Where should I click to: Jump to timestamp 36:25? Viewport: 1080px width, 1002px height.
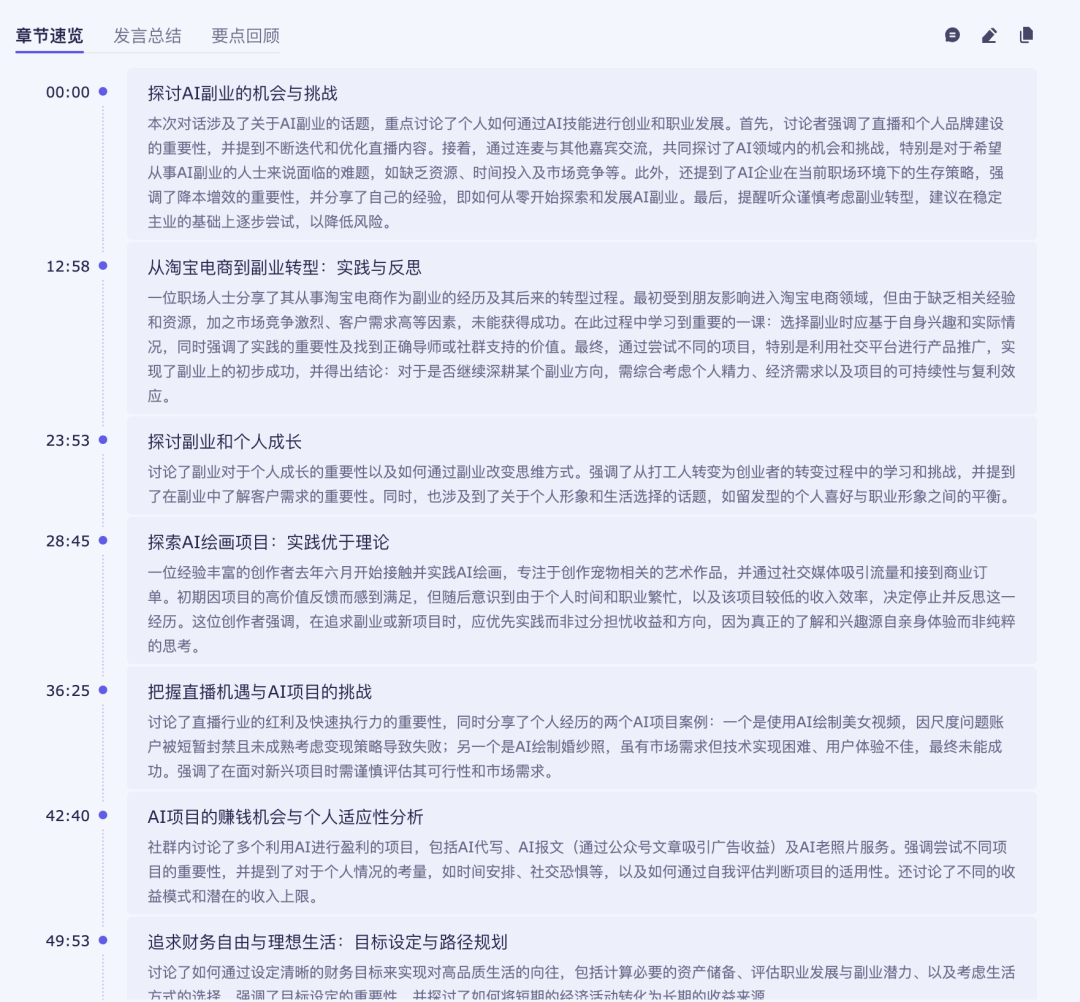coord(68,691)
